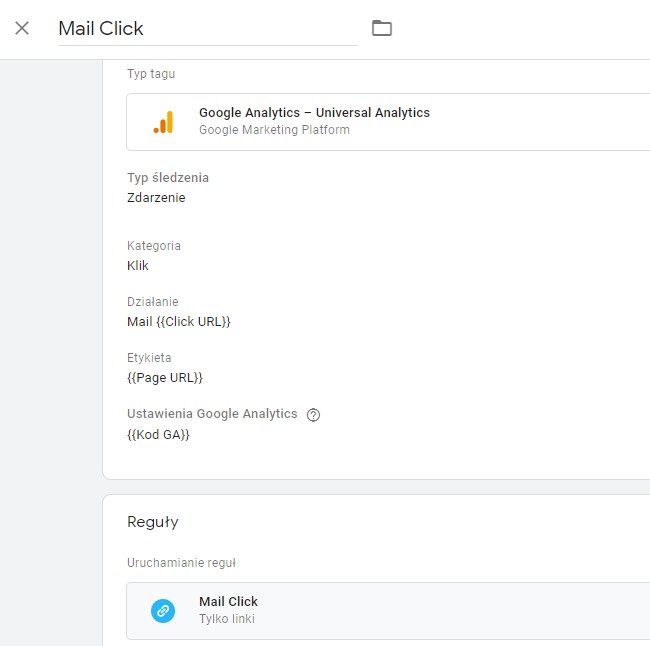This screenshot has width=650, height=646.
Task: Open the folder selection icon
Action: [381, 28]
